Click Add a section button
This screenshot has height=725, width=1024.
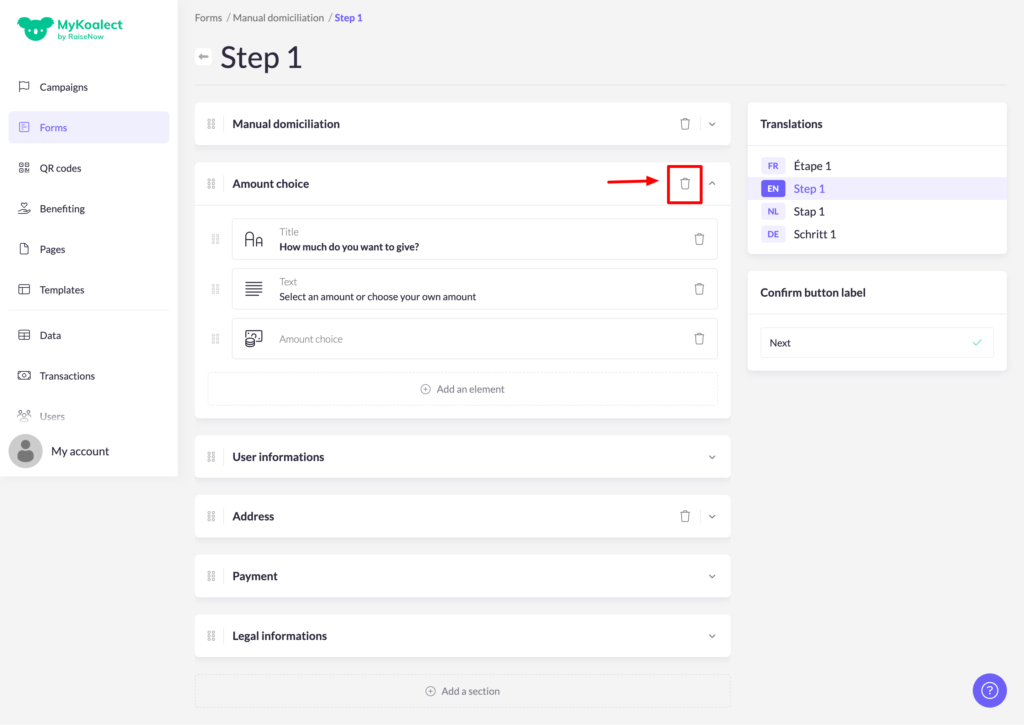point(462,691)
